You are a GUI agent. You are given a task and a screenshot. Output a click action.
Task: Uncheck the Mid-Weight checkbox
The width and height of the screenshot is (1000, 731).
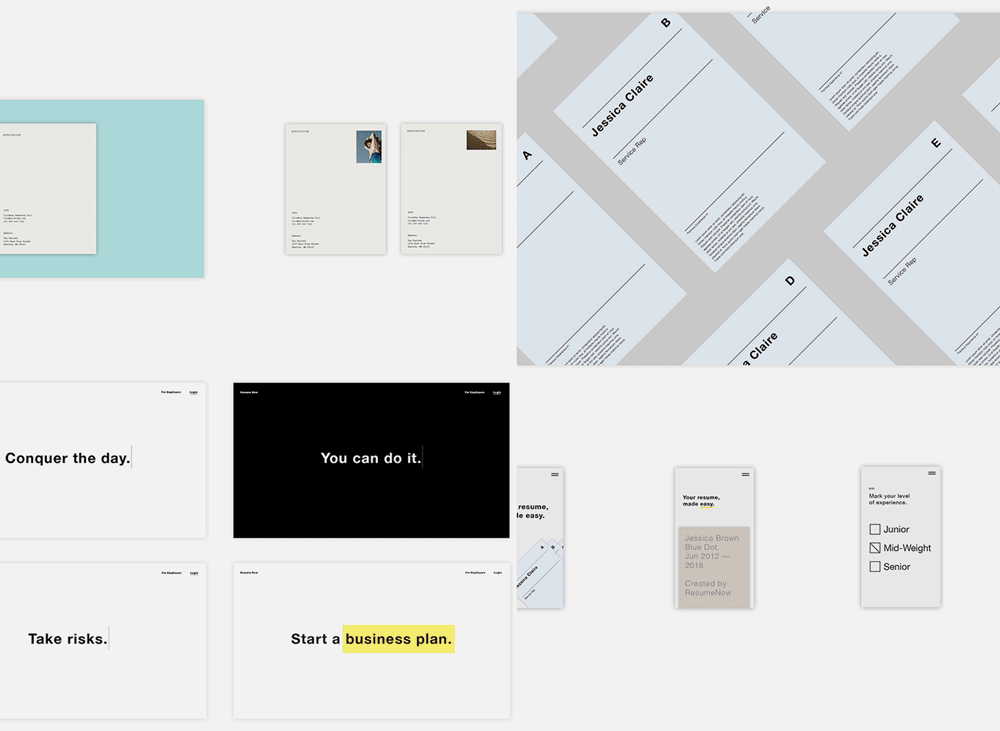click(875, 548)
